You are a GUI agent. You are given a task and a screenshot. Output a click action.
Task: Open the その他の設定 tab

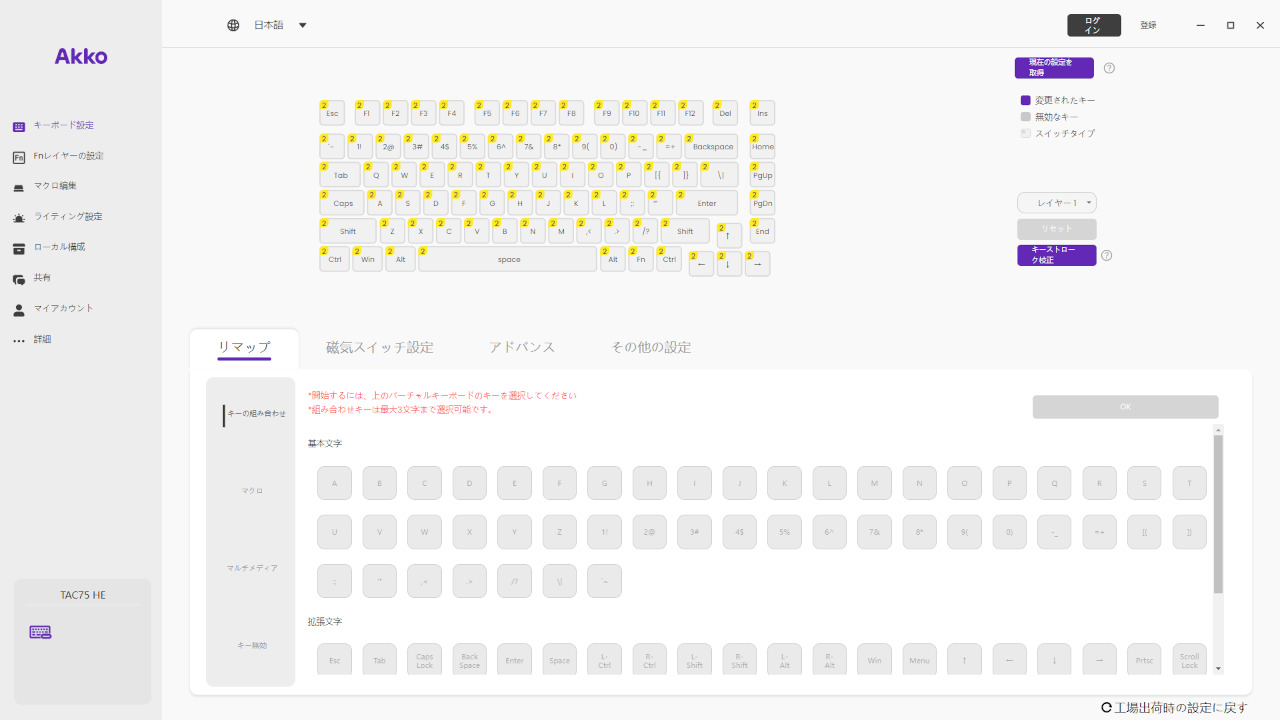(651, 348)
